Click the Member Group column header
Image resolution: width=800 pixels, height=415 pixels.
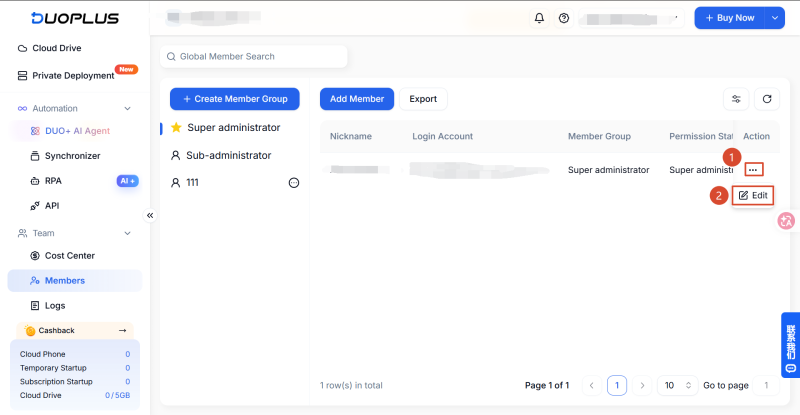(x=599, y=136)
